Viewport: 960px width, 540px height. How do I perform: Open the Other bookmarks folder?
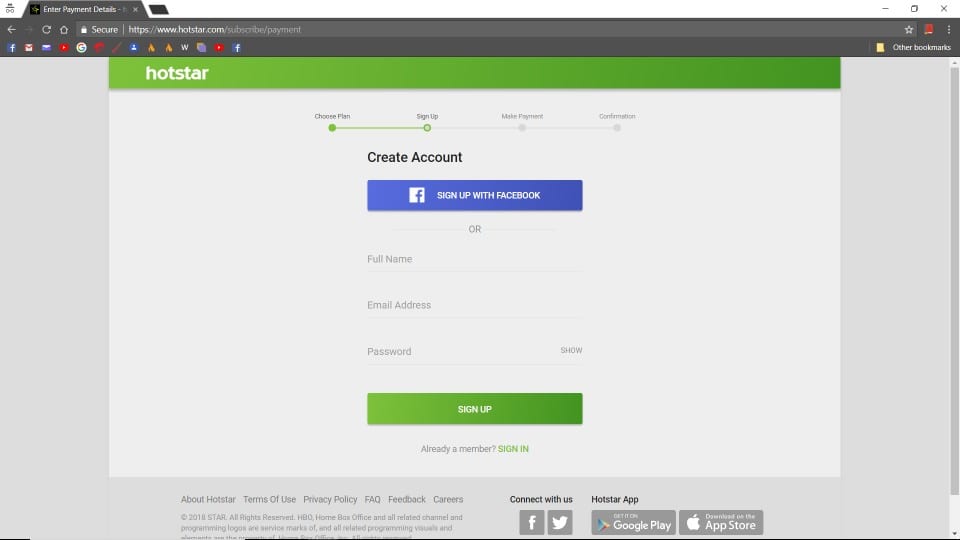tap(913, 47)
